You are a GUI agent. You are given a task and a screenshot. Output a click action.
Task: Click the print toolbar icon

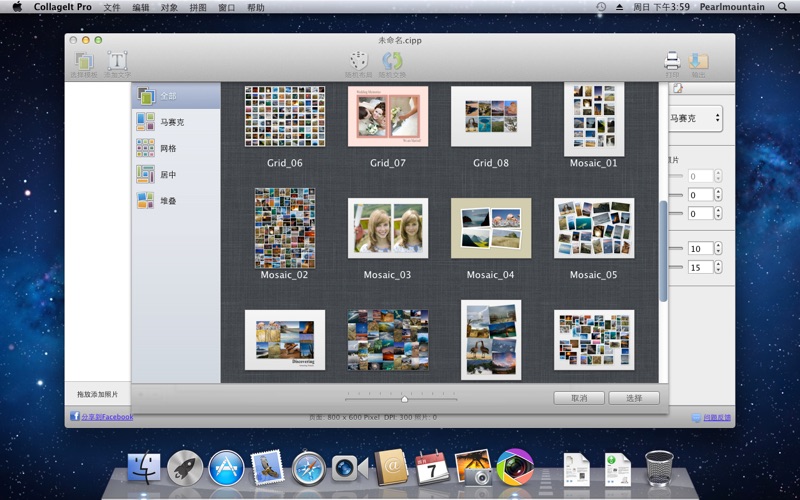pyautogui.click(x=672, y=60)
